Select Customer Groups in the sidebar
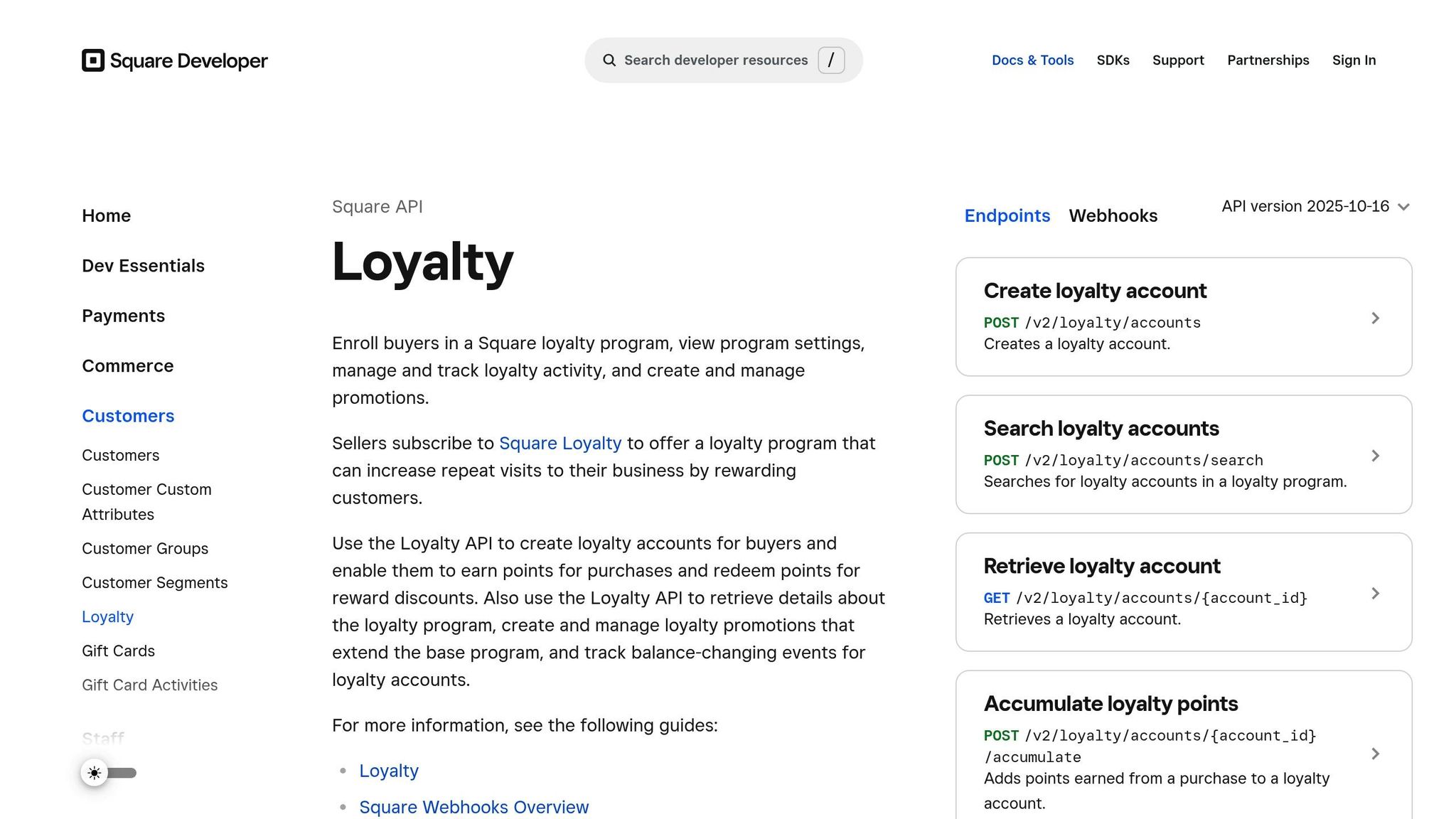 tap(145, 548)
